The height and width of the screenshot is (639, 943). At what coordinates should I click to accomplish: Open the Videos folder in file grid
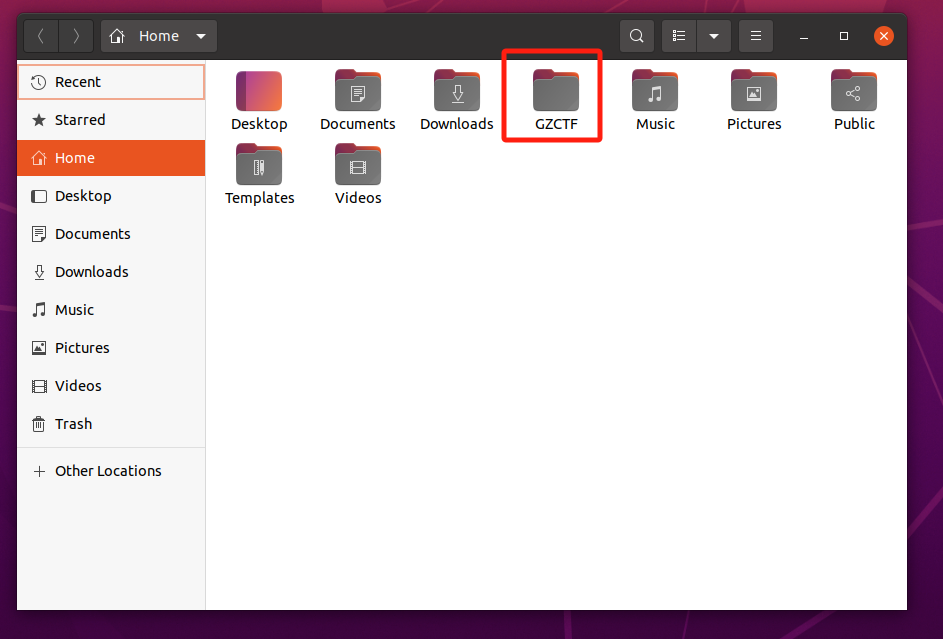[358, 164]
